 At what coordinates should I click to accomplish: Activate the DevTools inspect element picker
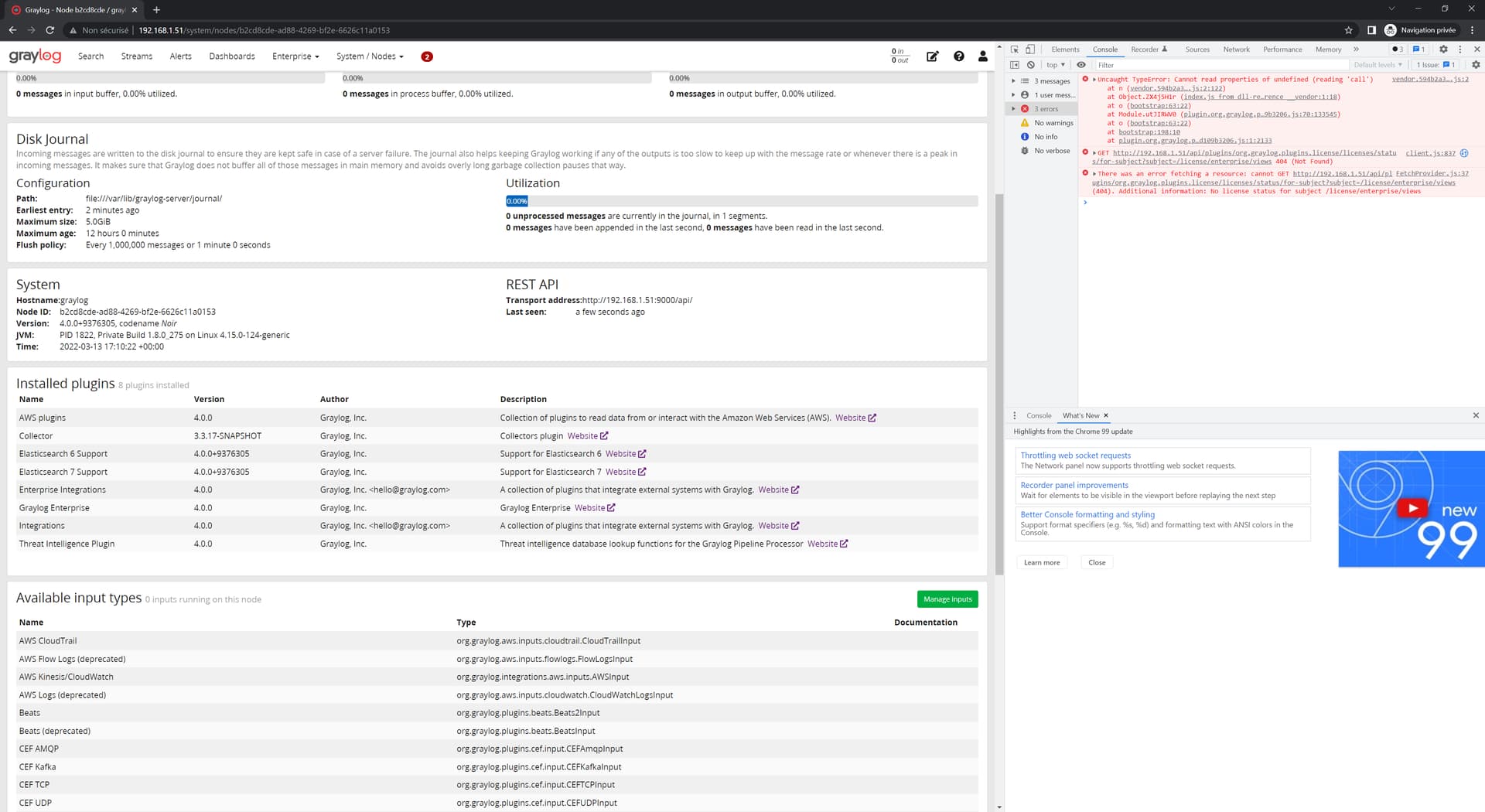[x=1015, y=49]
